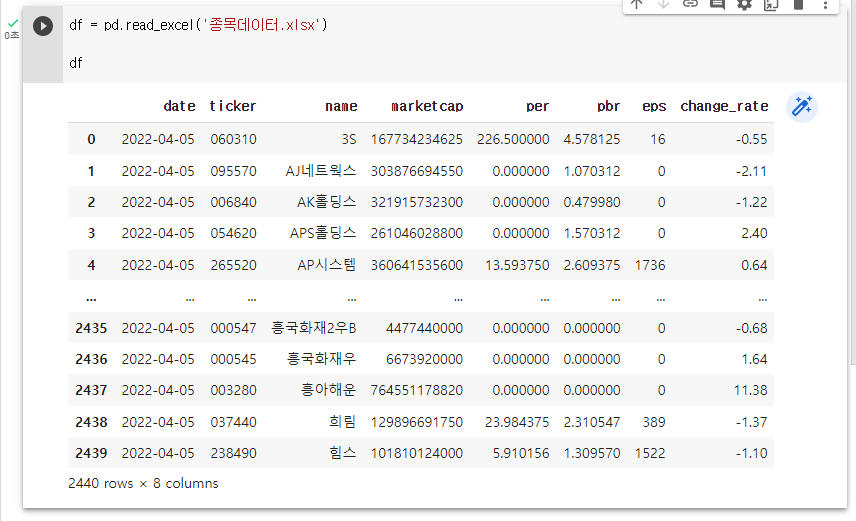Select the '3S' name cell

click(349, 139)
